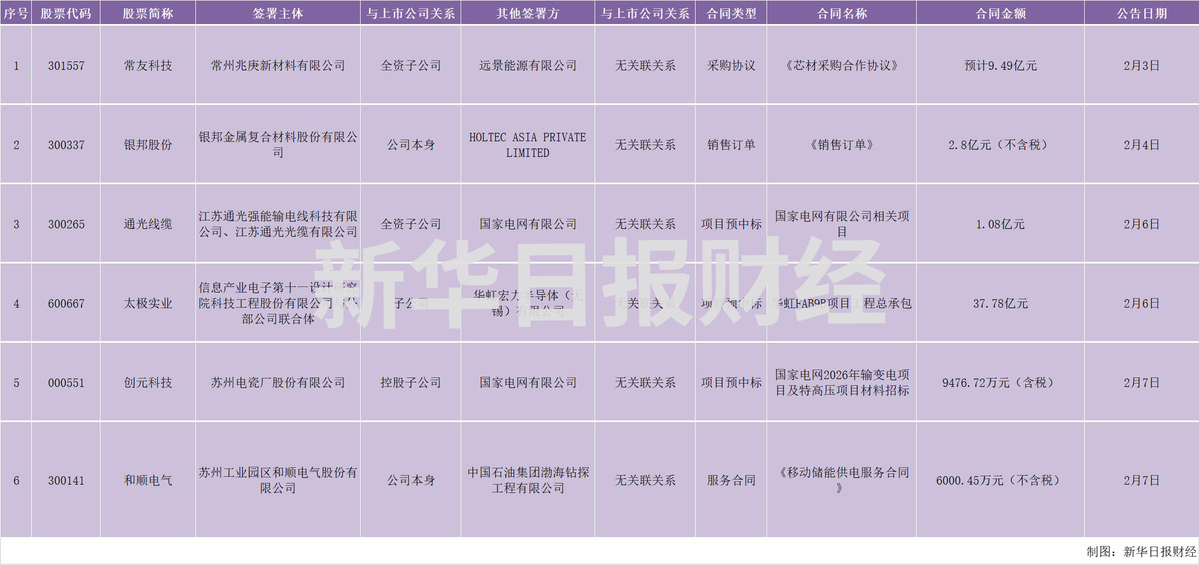Viewport: 1199px width, 565px height.
Task: Select the 签署主体 column header
Action: [x=277, y=14]
